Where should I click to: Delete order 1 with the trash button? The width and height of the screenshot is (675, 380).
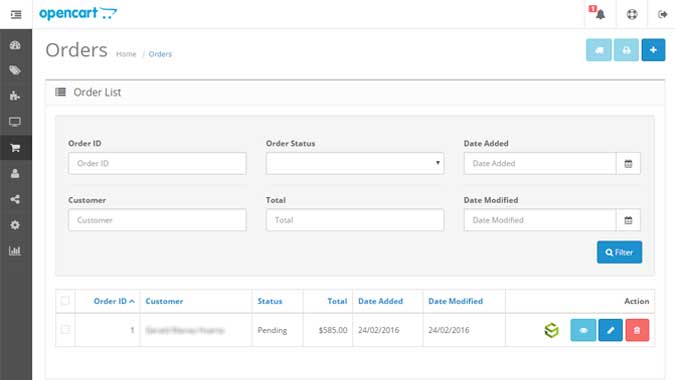(x=637, y=330)
